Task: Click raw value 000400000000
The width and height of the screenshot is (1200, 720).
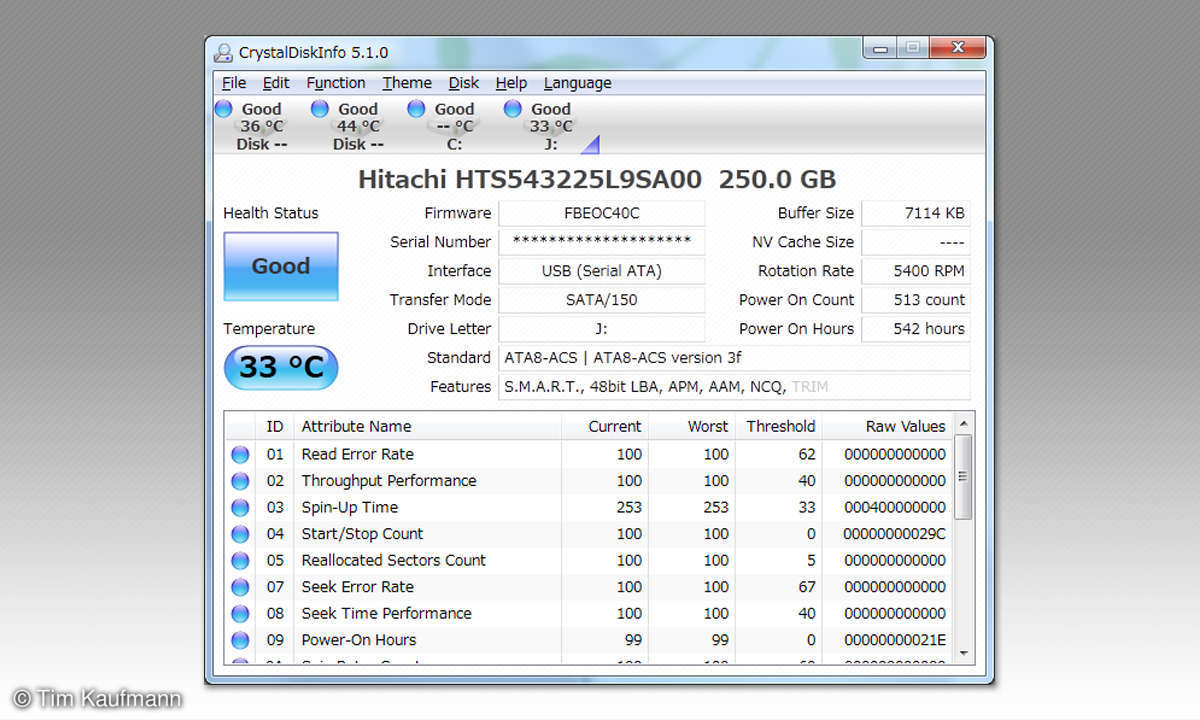Action: tap(894, 507)
